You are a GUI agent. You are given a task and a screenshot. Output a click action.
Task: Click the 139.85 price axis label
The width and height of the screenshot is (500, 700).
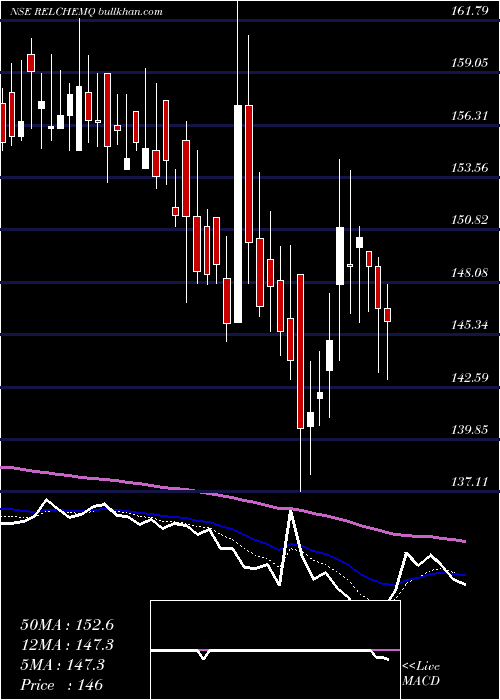(470, 429)
